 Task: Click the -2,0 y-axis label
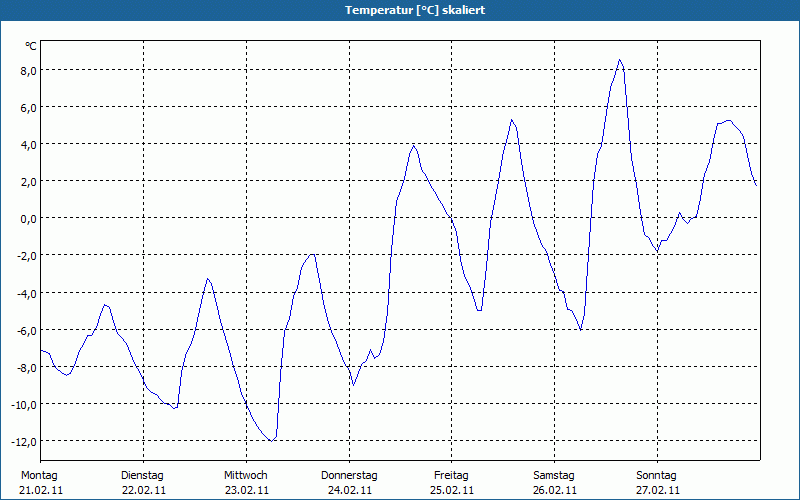pyautogui.click(x=27, y=256)
